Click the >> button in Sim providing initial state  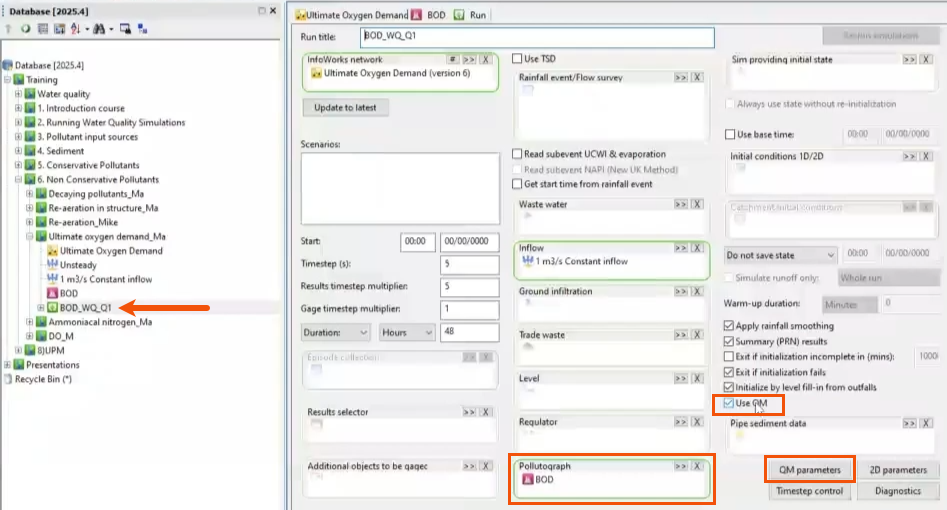click(x=910, y=59)
